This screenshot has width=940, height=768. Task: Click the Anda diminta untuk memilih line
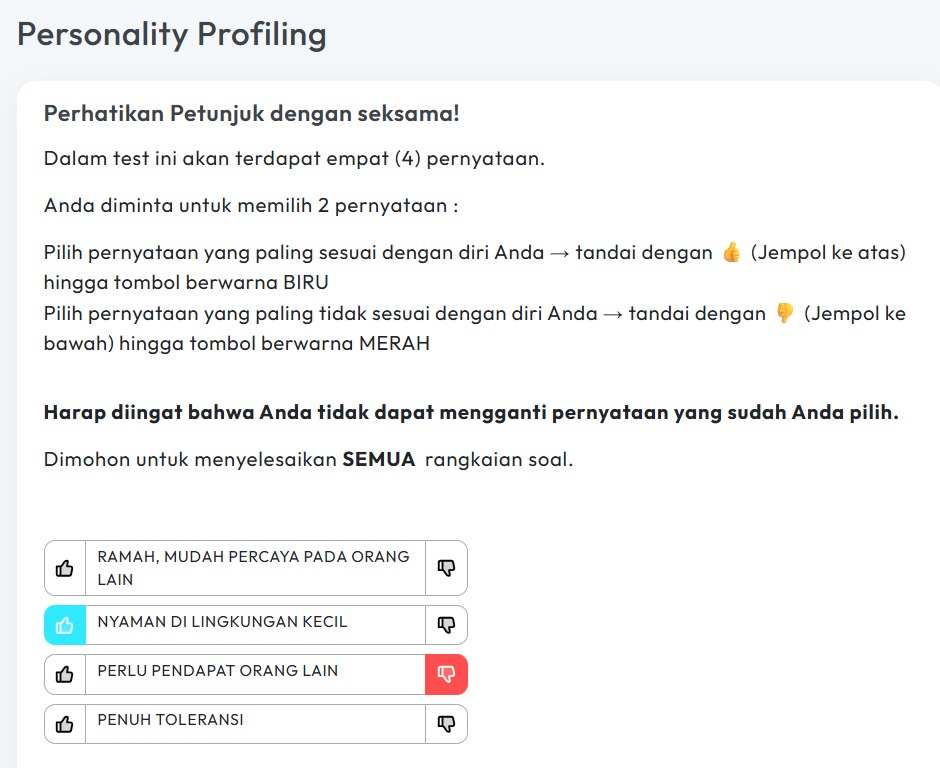pyautogui.click(x=251, y=206)
